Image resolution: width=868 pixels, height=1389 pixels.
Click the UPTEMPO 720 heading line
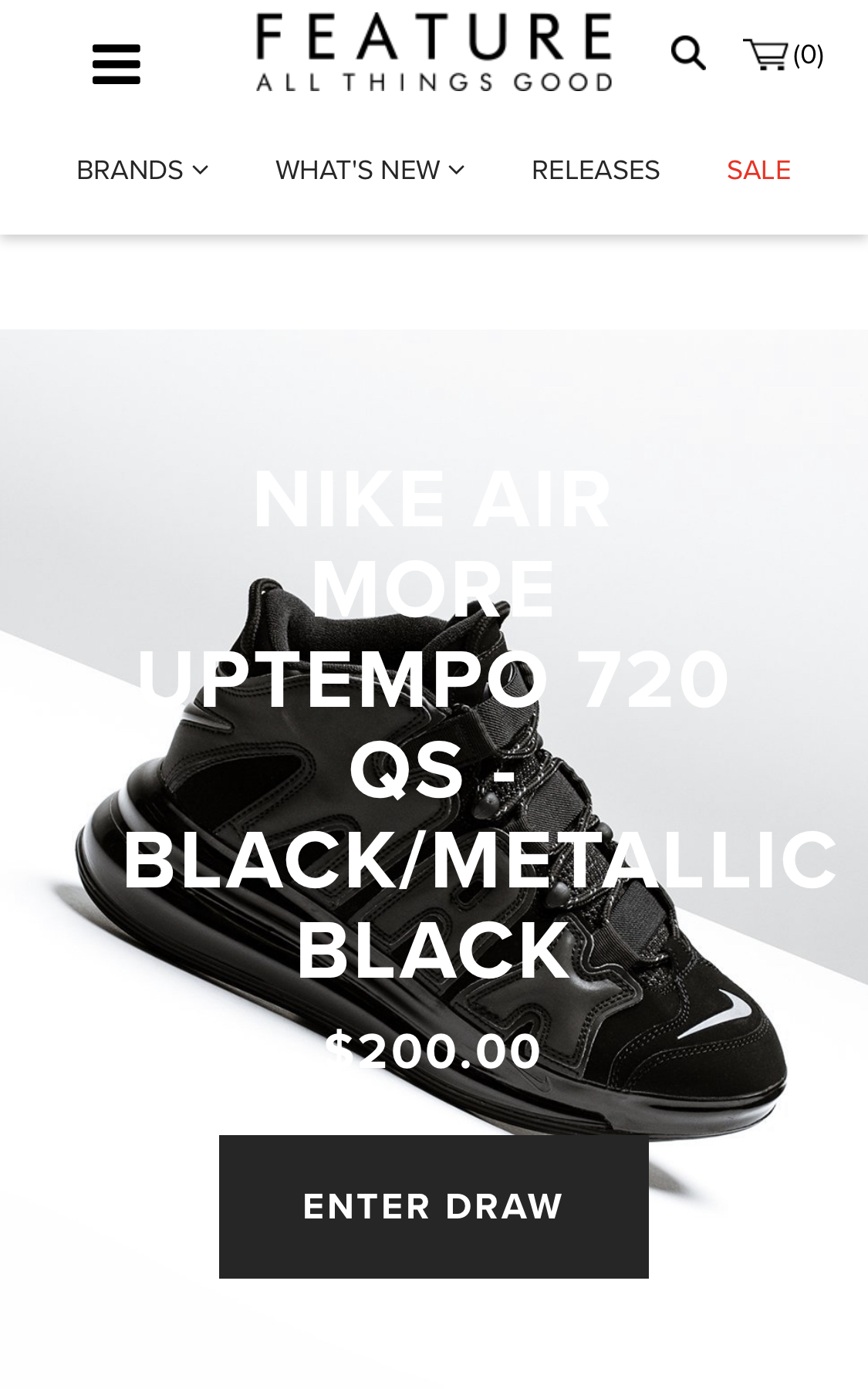click(x=433, y=679)
